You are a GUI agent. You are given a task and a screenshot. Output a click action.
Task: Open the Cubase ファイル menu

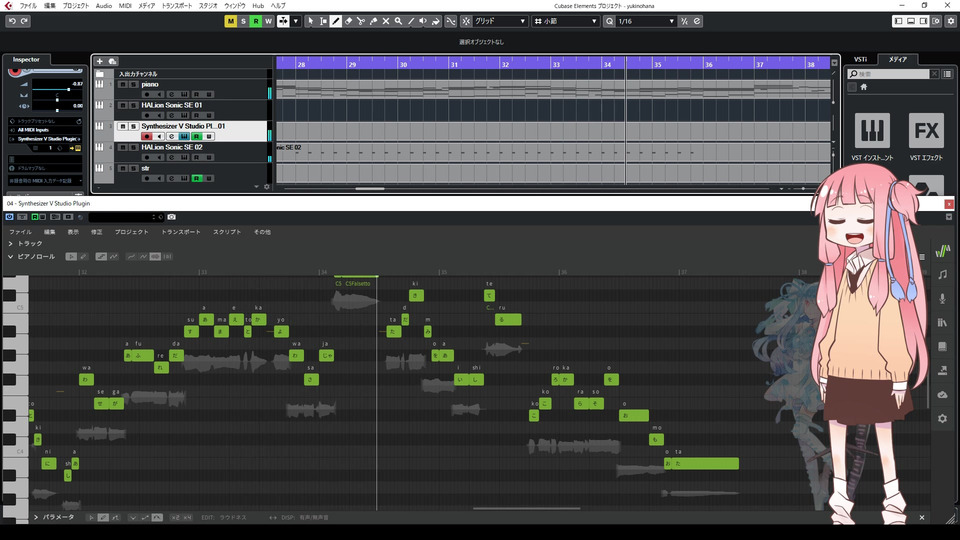click(28, 6)
